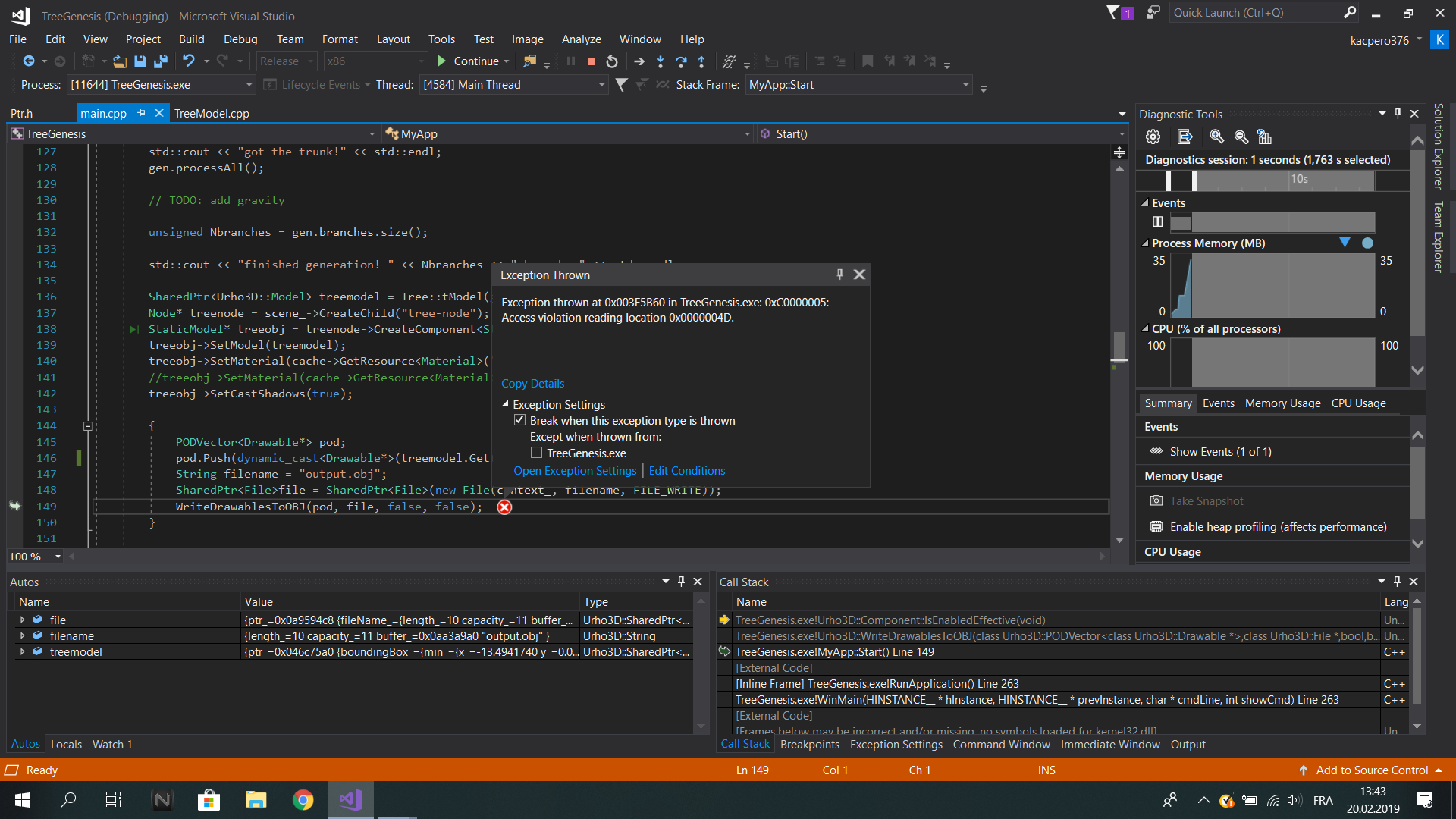Click Show Next Statement arrow icon
Screen dimensions: 1456x819
click(x=639, y=61)
